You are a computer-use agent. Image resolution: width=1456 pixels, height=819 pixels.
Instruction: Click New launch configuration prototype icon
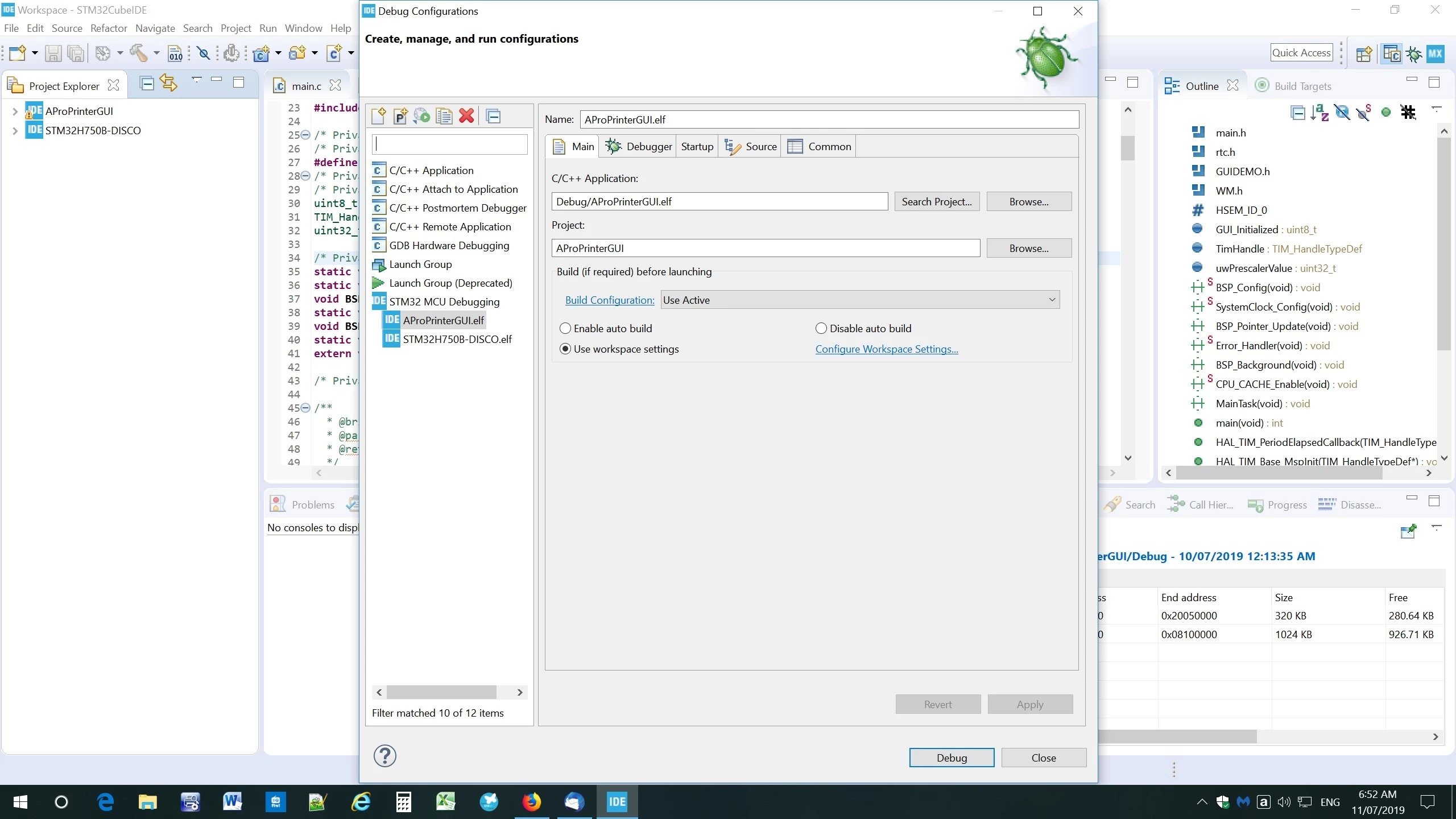[x=400, y=116]
